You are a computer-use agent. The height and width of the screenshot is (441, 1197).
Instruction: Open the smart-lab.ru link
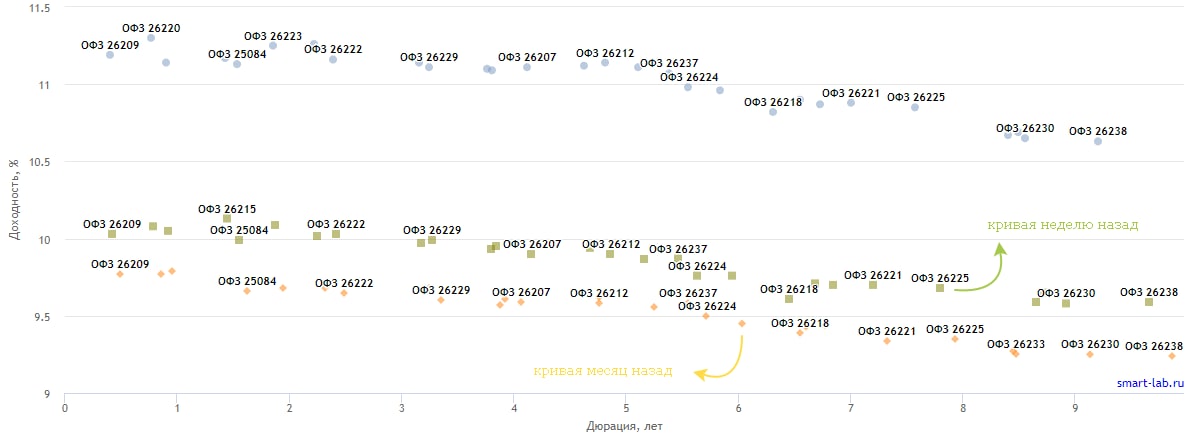pyautogui.click(x=1150, y=383)
